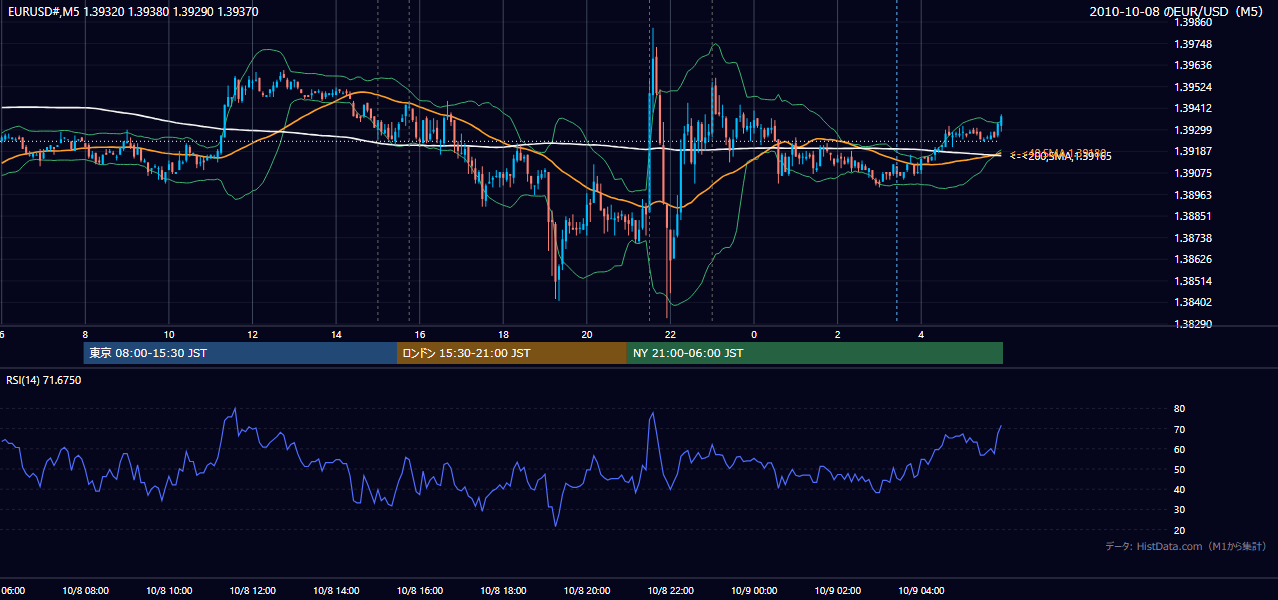
Task: Click hour label 14 under price chart
Action: tap(336, 334)
